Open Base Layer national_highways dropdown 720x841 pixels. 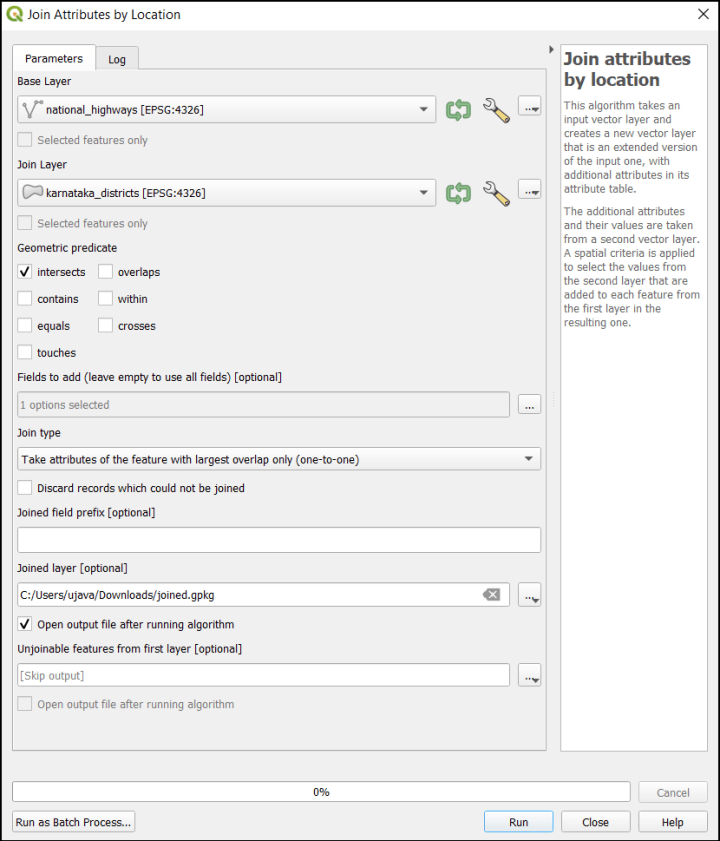click(x=227, y=110)
